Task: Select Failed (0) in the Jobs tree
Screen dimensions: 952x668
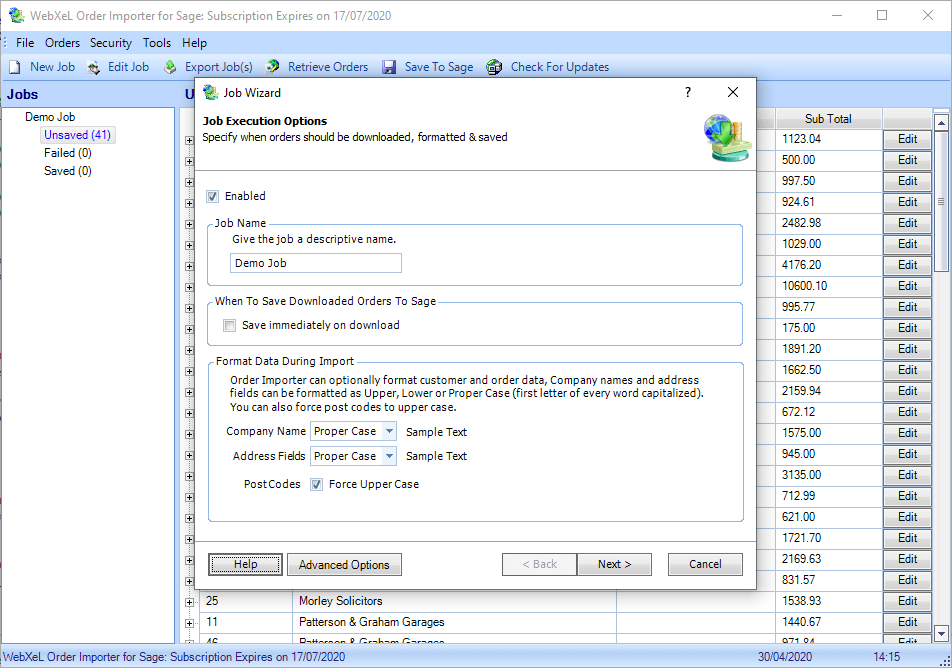Action: click(x=67, y=153)
